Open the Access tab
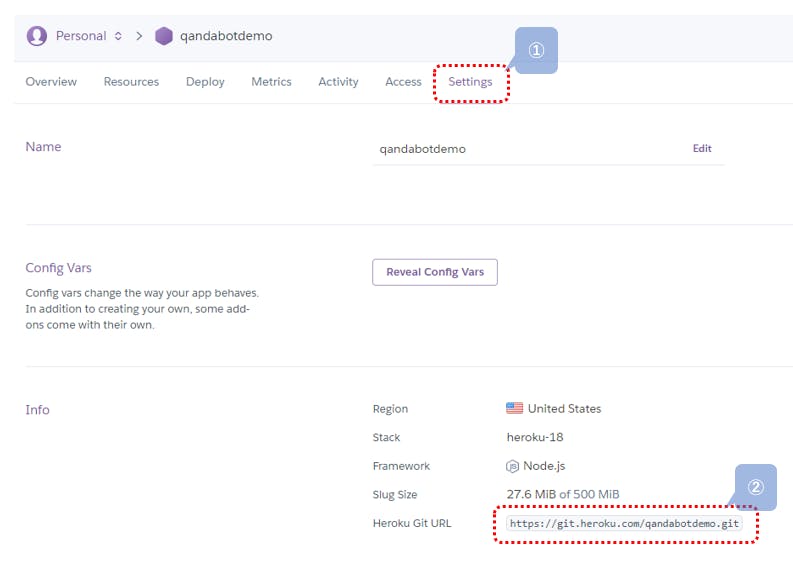Viewport: 793px width, 563px height. point(403,81)
